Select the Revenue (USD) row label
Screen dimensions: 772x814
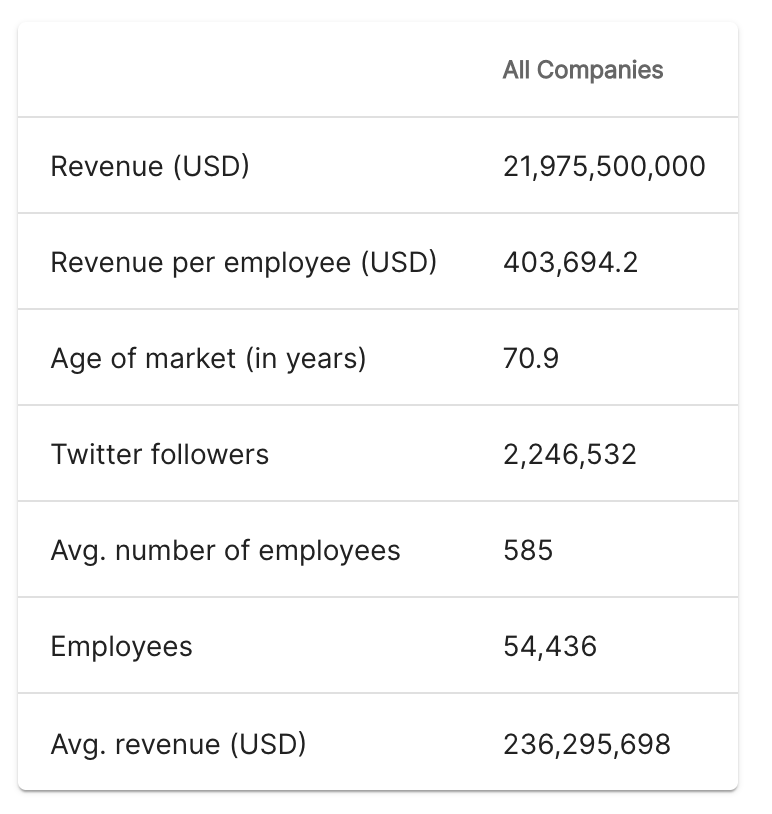(150, 166)
